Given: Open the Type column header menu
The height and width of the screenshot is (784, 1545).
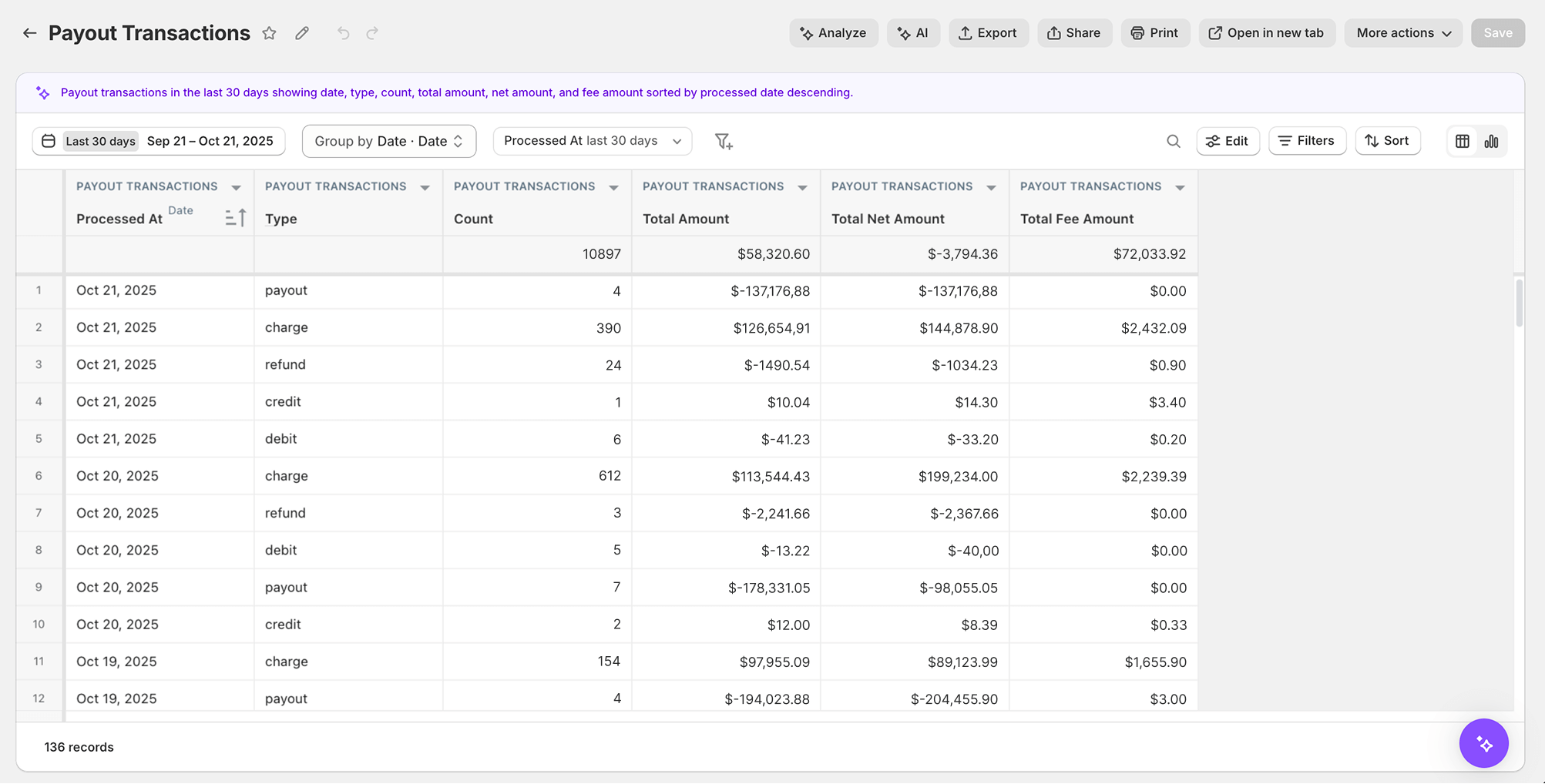Looking at the screenshot, I should pos(425,186).
